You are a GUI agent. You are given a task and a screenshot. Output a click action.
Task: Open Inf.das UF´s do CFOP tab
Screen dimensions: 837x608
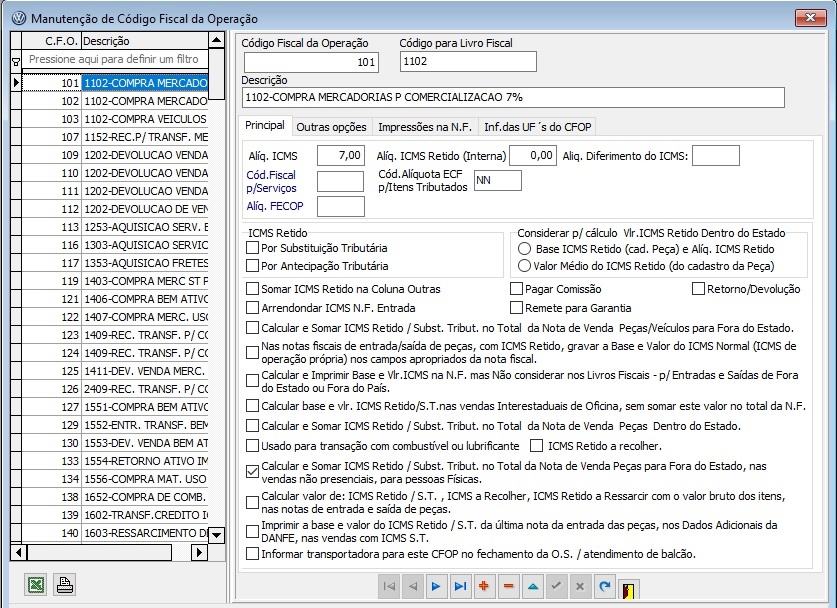click(538, 127)
